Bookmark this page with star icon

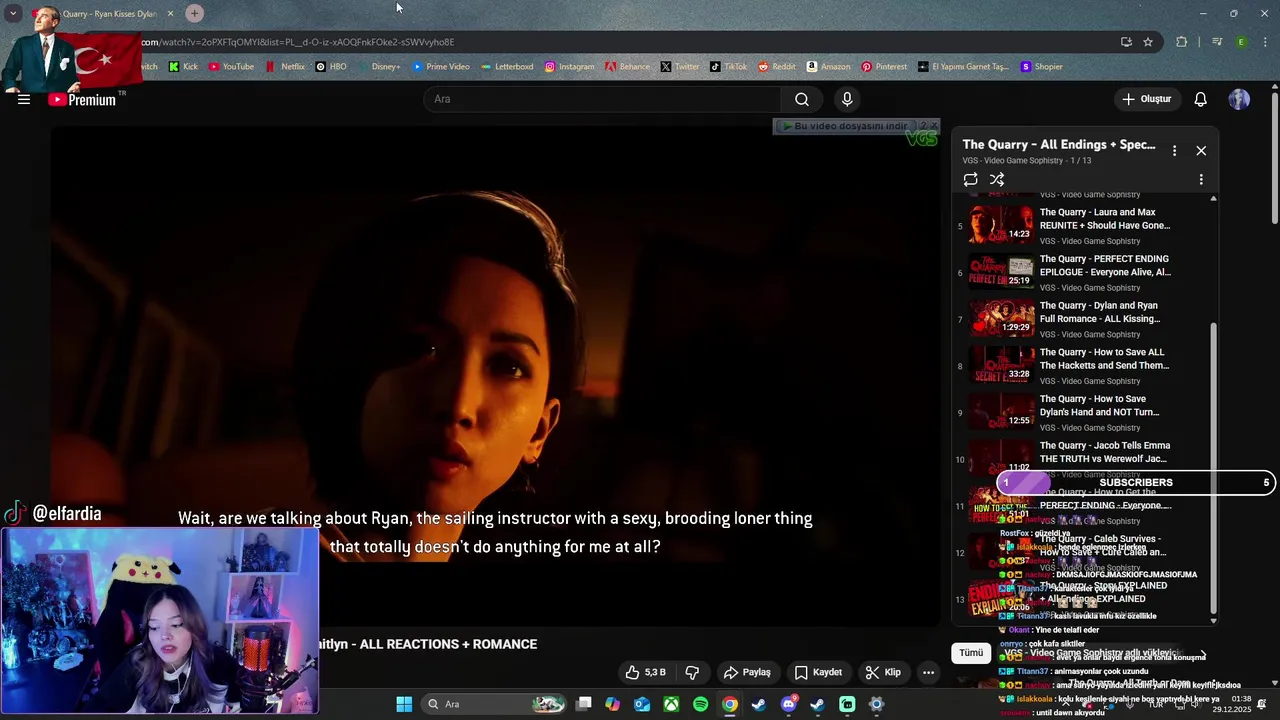tap(1148, 42)
